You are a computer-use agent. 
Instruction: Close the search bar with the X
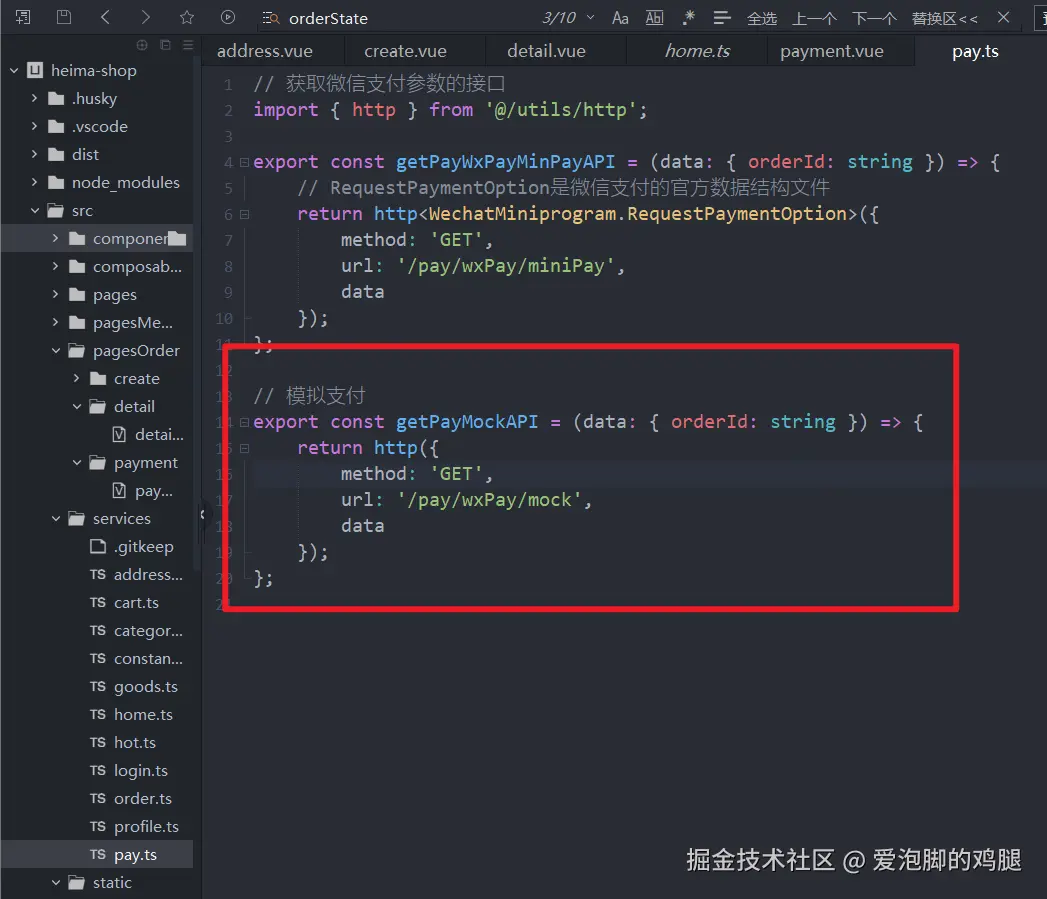[1004, 17]
